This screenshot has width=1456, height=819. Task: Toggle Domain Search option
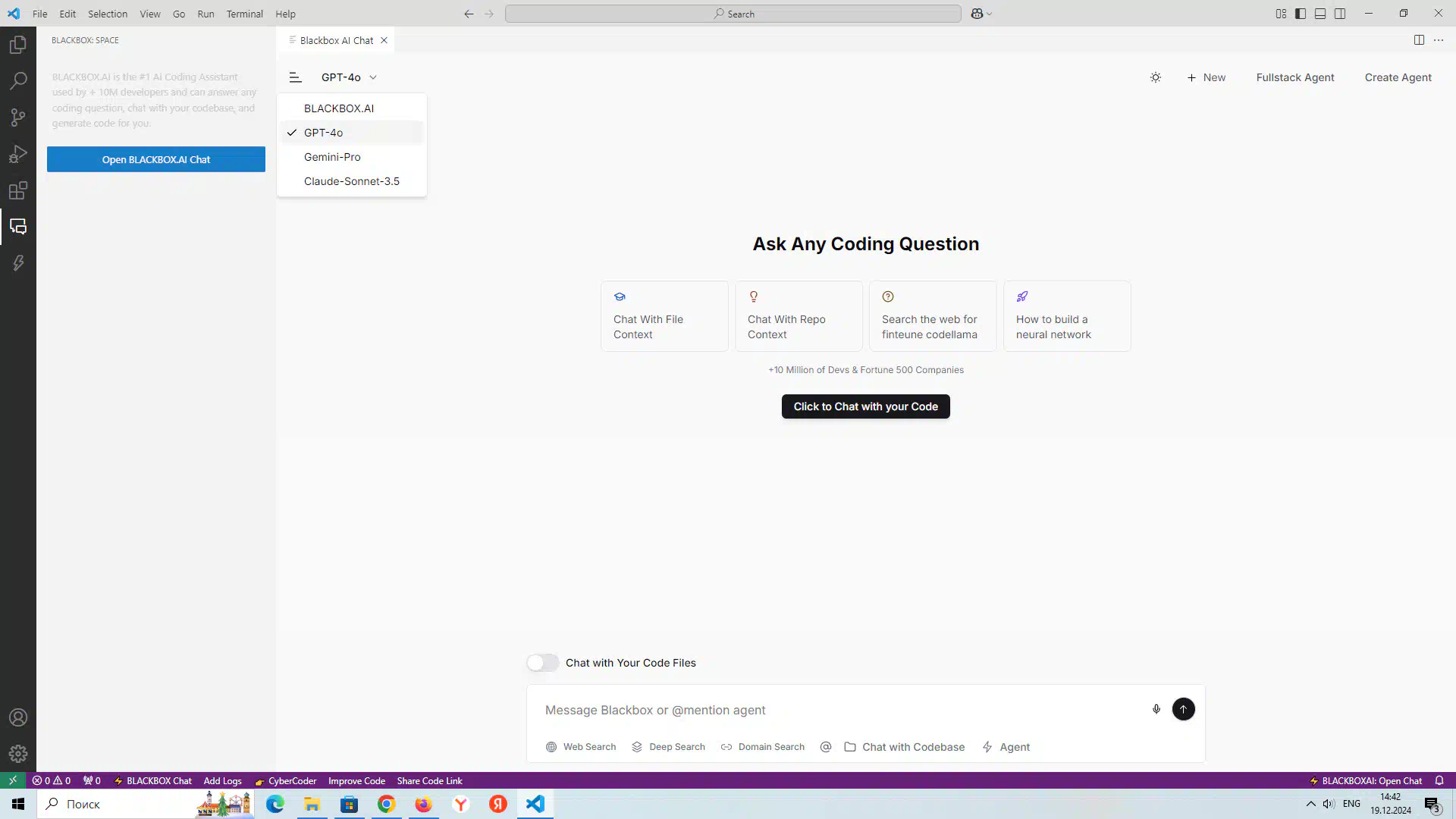762,747
